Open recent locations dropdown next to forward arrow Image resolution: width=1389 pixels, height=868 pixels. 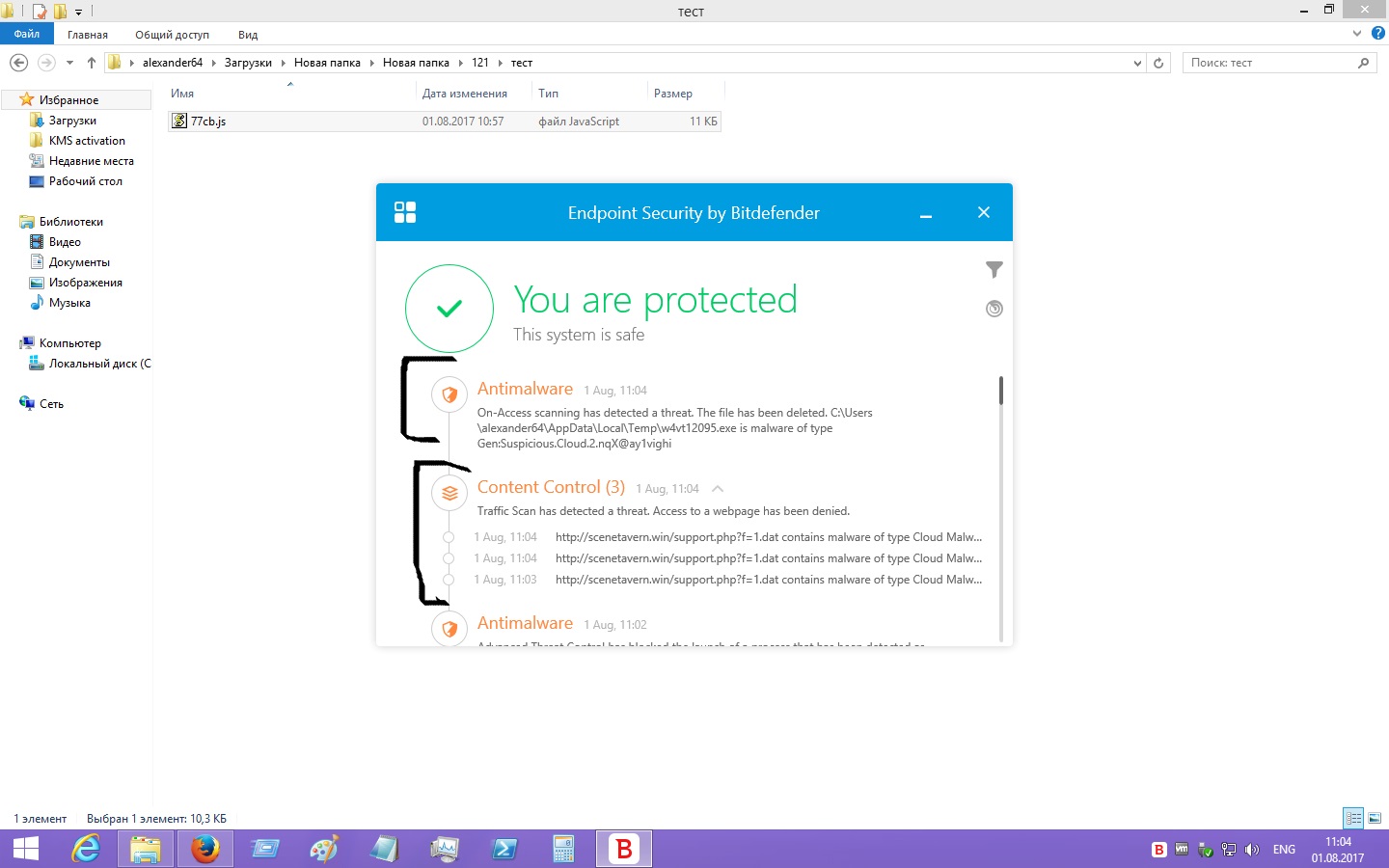pyautogui.click(x=69, y=63)
